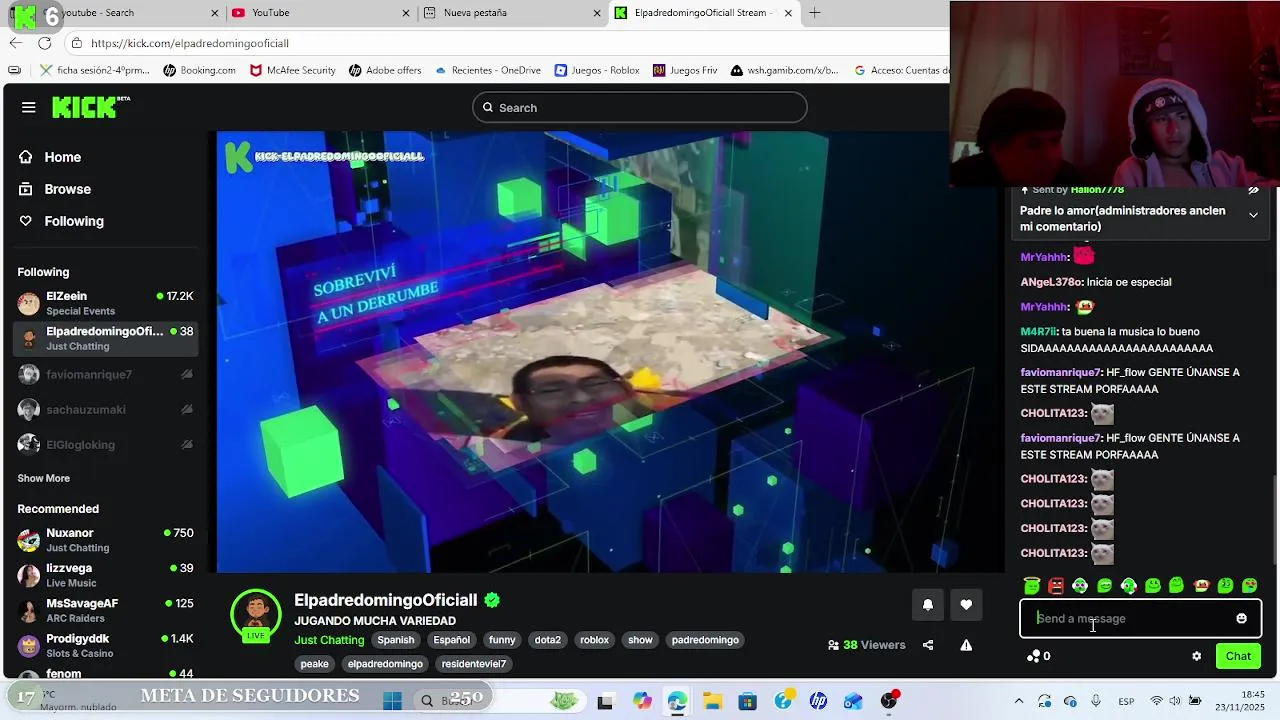Click the URL address bar
Image resolution: width=1280 pixels, height=720 pixels.
click(500, 43)
